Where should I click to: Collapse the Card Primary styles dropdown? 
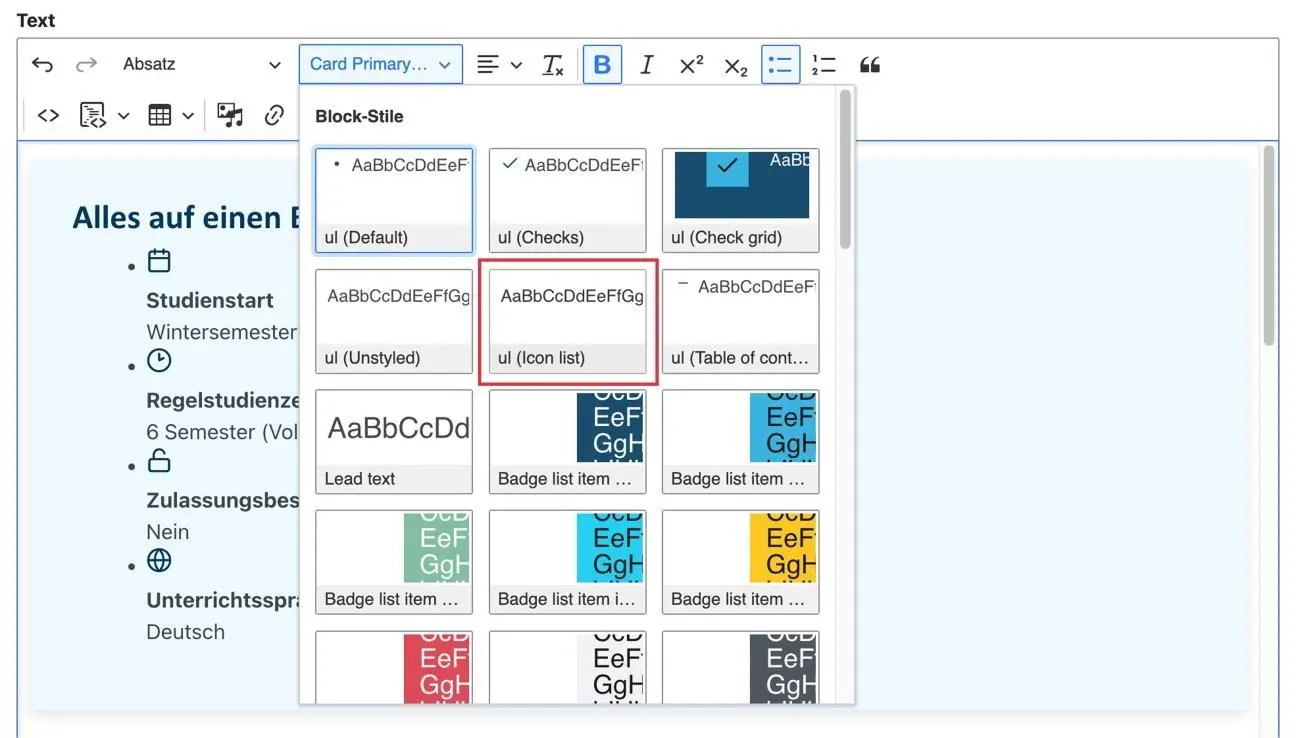(x=380, y=65)
